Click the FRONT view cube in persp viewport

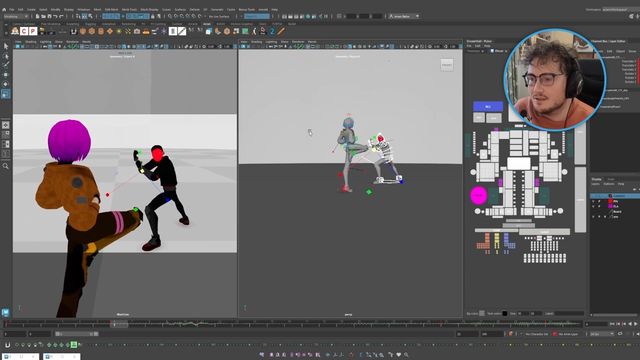447,65
